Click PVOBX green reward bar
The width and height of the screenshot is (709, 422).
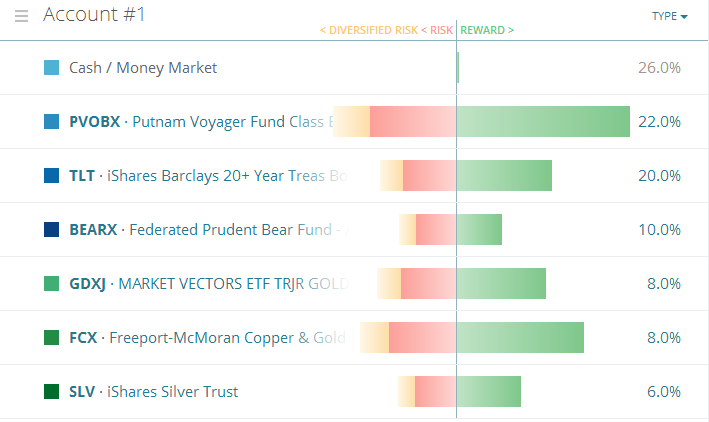click(543, 122)
